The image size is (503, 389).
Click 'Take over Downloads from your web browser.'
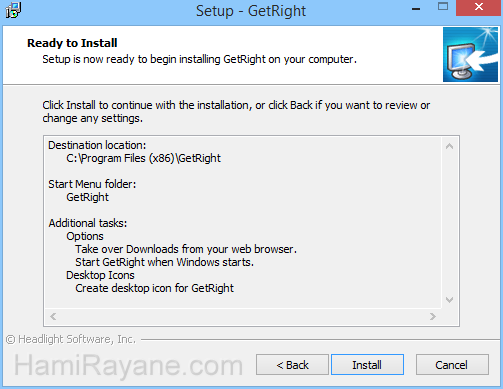pyautogui.click(x=186, y=249)
